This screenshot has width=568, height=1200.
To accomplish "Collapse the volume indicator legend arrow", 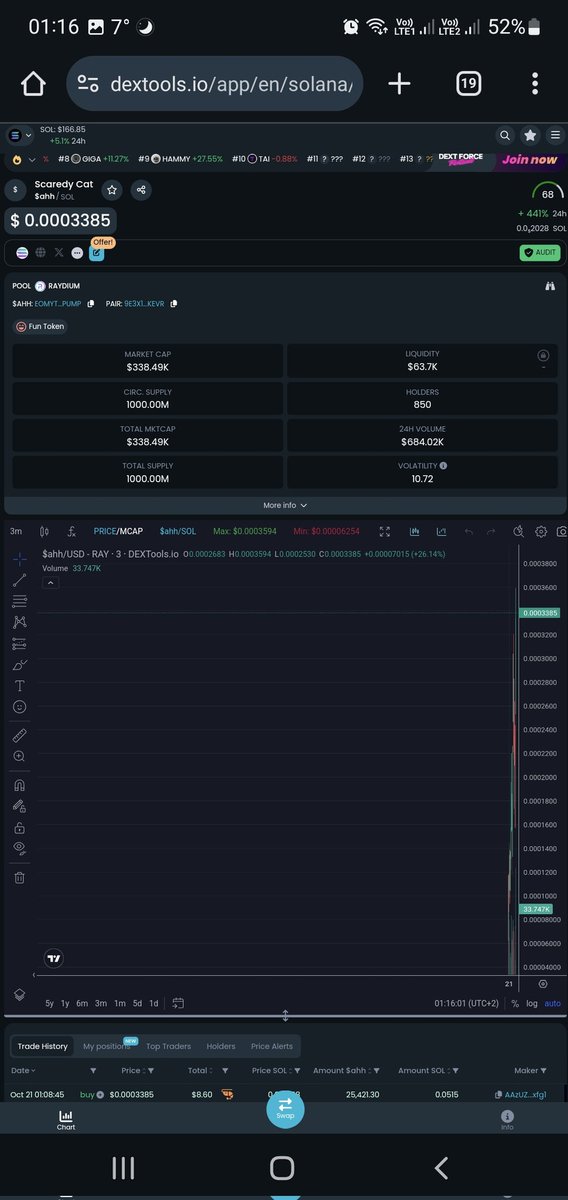I will [50, 582].
